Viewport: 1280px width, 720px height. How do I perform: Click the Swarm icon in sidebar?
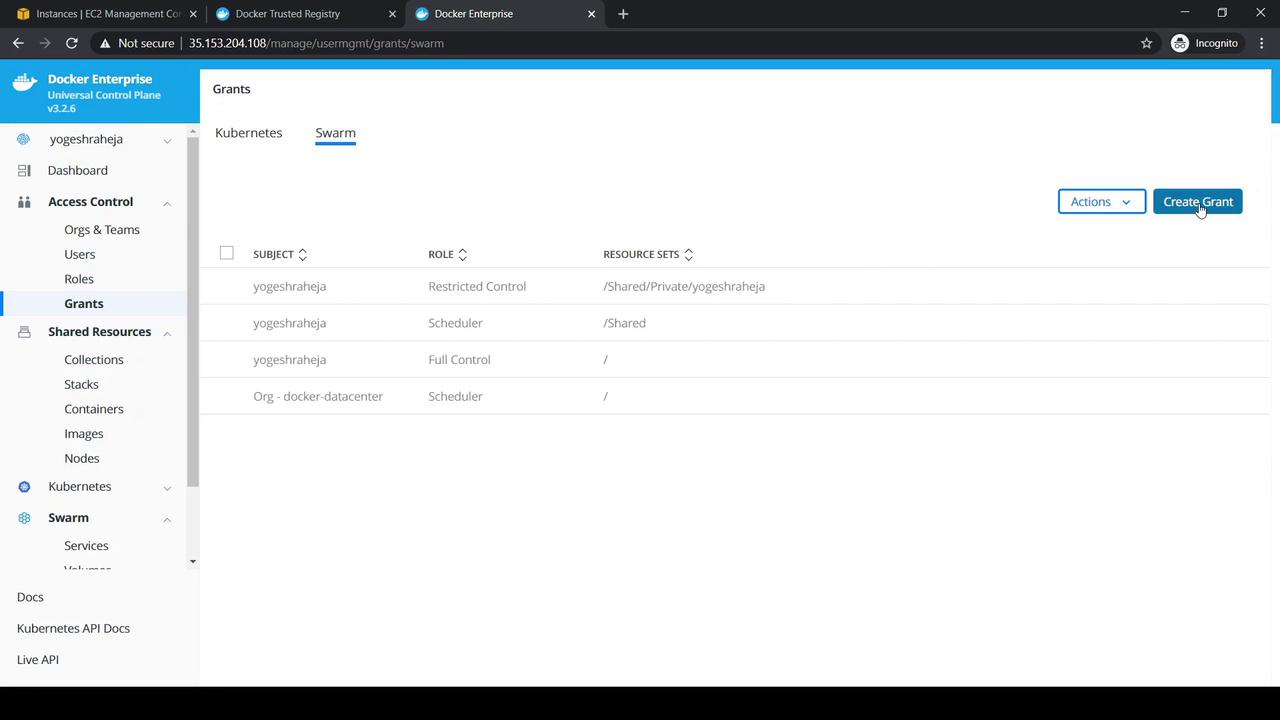tap(24, 518)
